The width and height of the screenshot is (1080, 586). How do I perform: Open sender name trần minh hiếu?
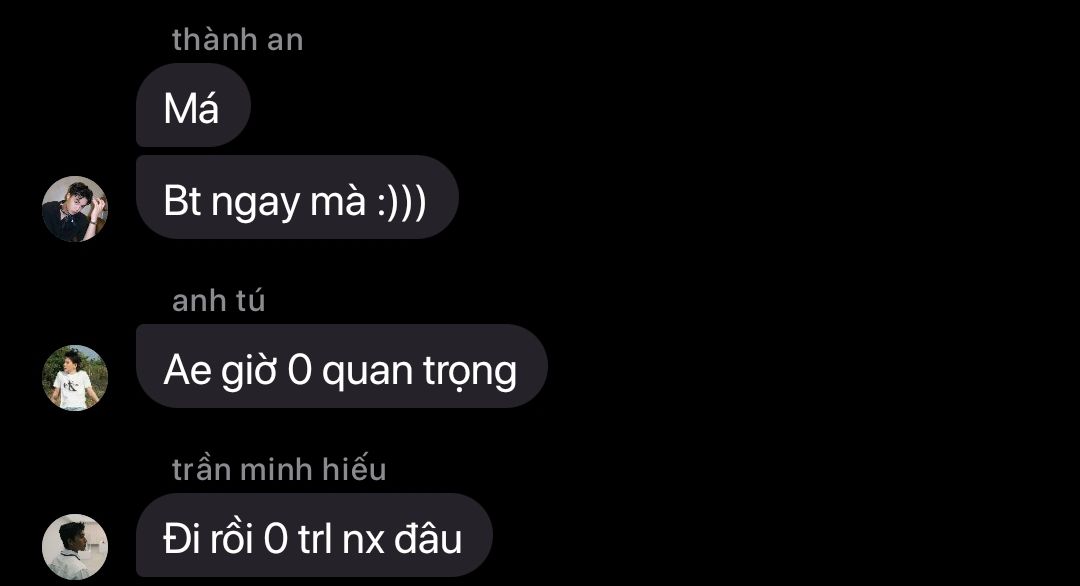(279, 469)
